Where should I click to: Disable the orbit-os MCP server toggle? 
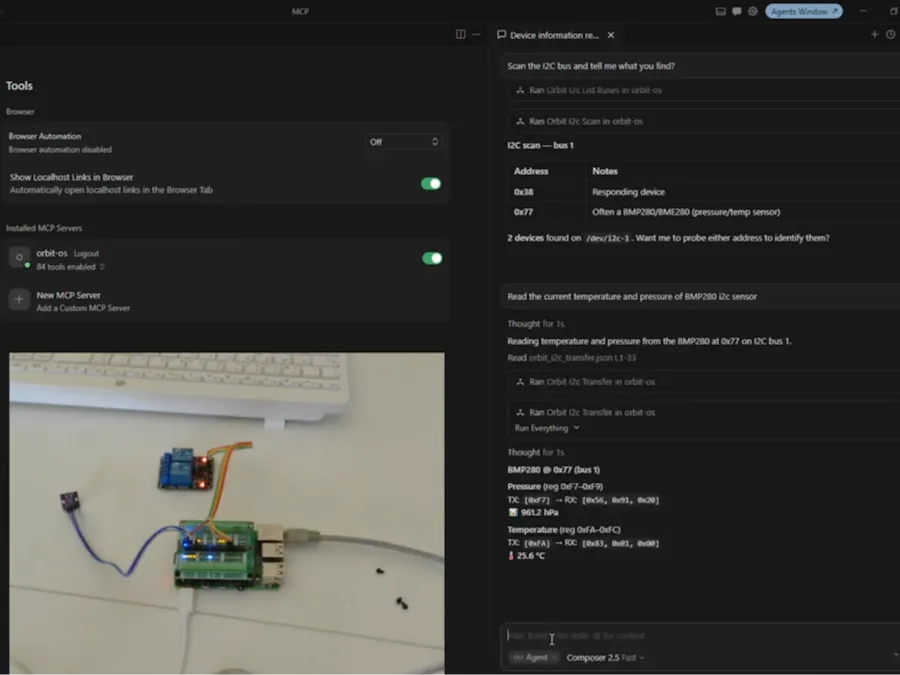(432, 258)
